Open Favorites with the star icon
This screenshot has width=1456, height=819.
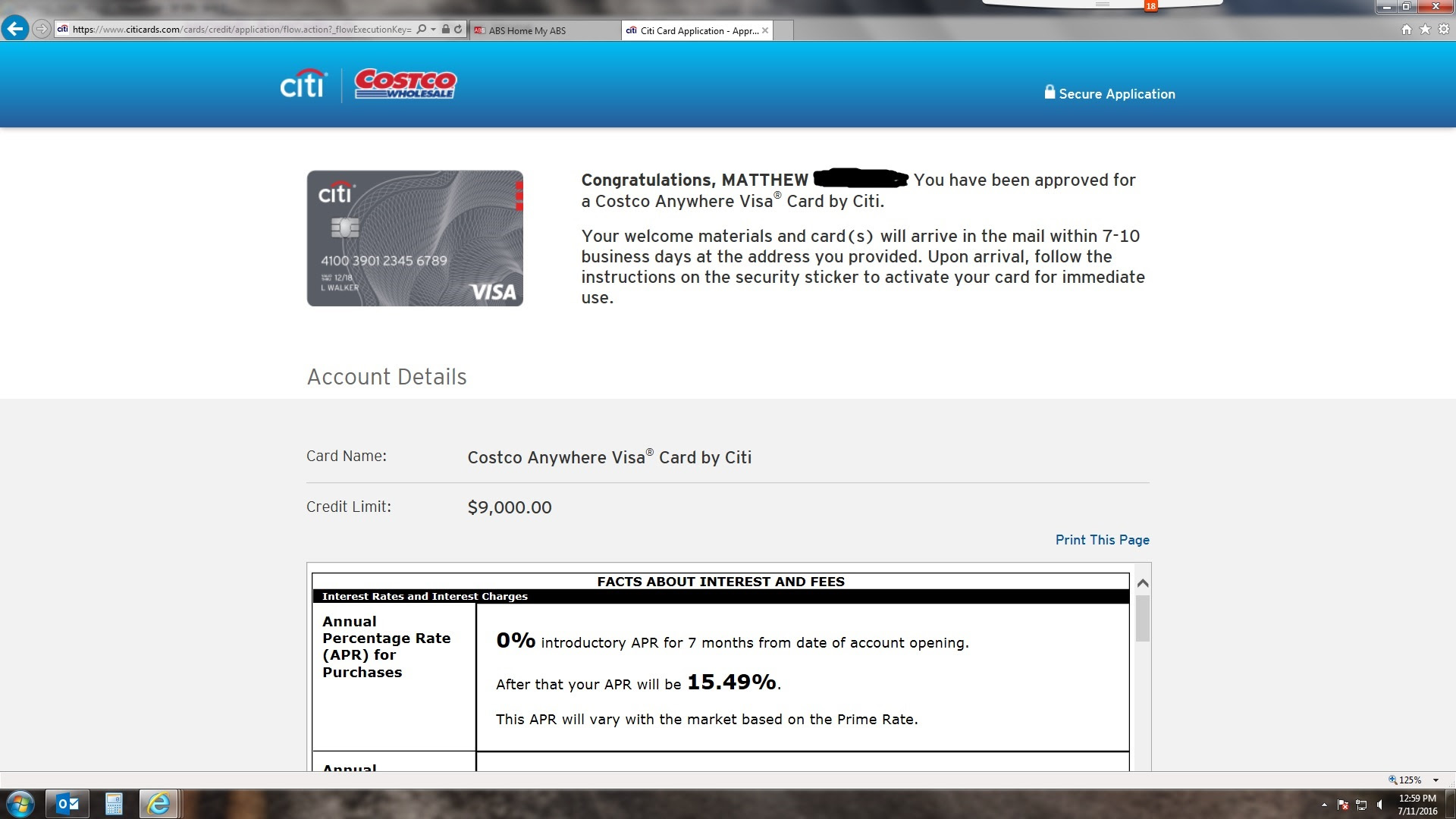click(x=1425, y=30)
